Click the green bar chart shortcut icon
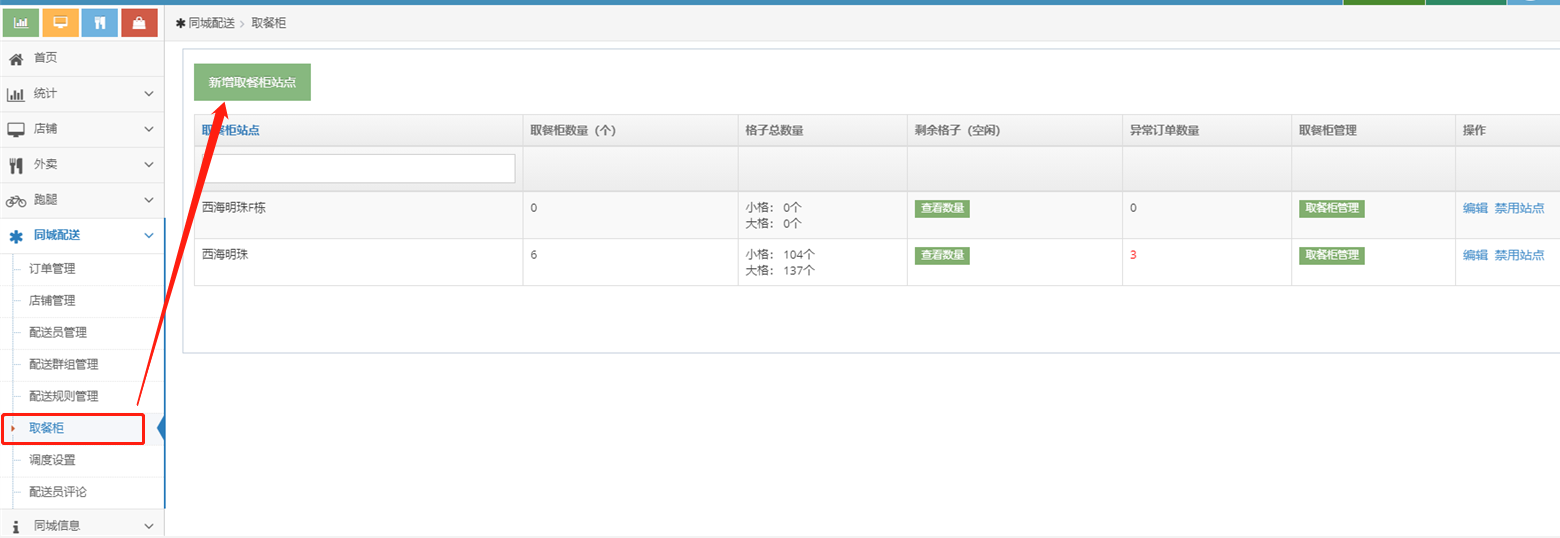1560x538 pixels. (x=21, y=22)
